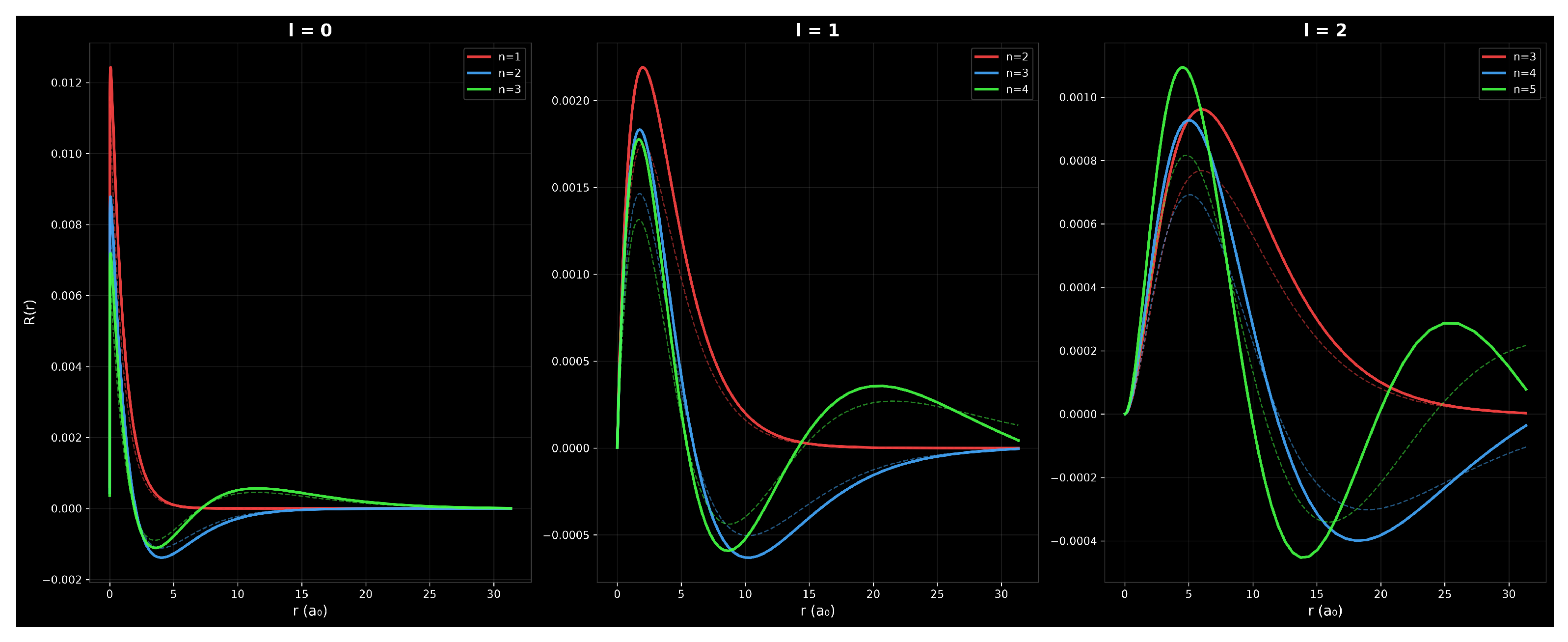
Task: Click the n=5 legend entry in l = 2 plot
Action: point(1509,89)
